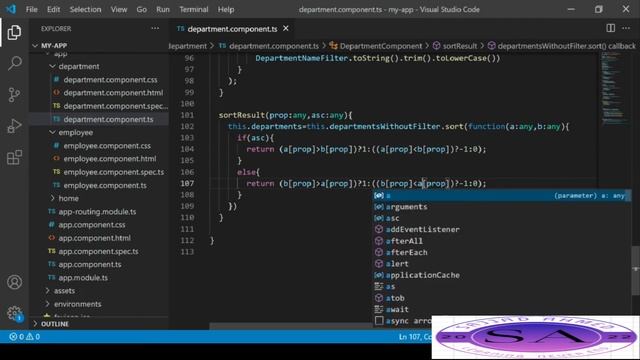Viewport: 640px width, 360px height.
Task: Open the File menu
Action: click(31, 9)
